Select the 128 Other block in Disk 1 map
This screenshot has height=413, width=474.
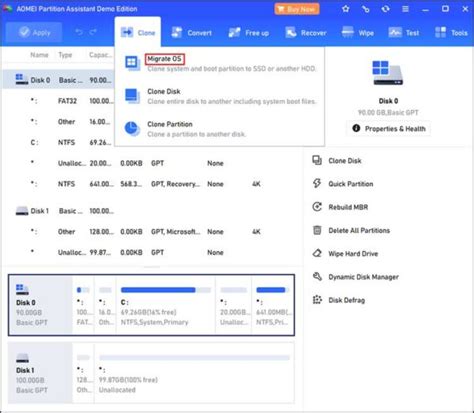click(83, 373)
